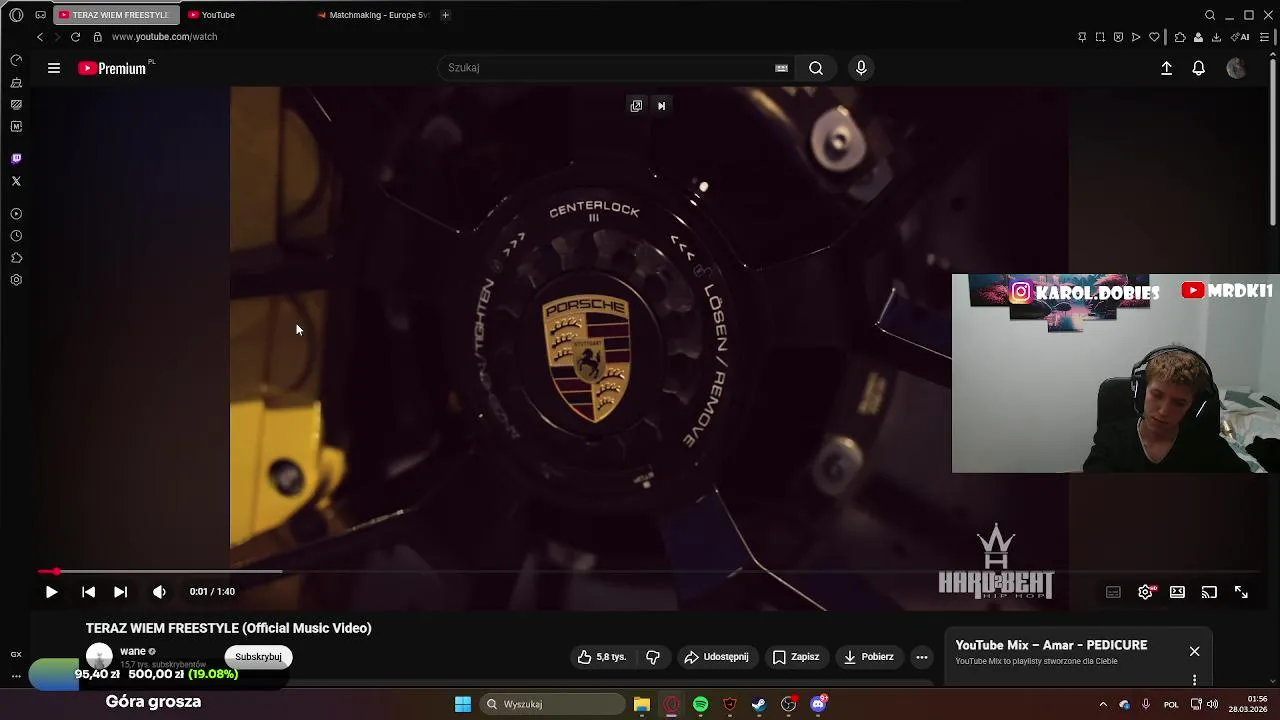1280x720 pixels.
Task: Open the Windows Start menu
Action: (463, 704)
